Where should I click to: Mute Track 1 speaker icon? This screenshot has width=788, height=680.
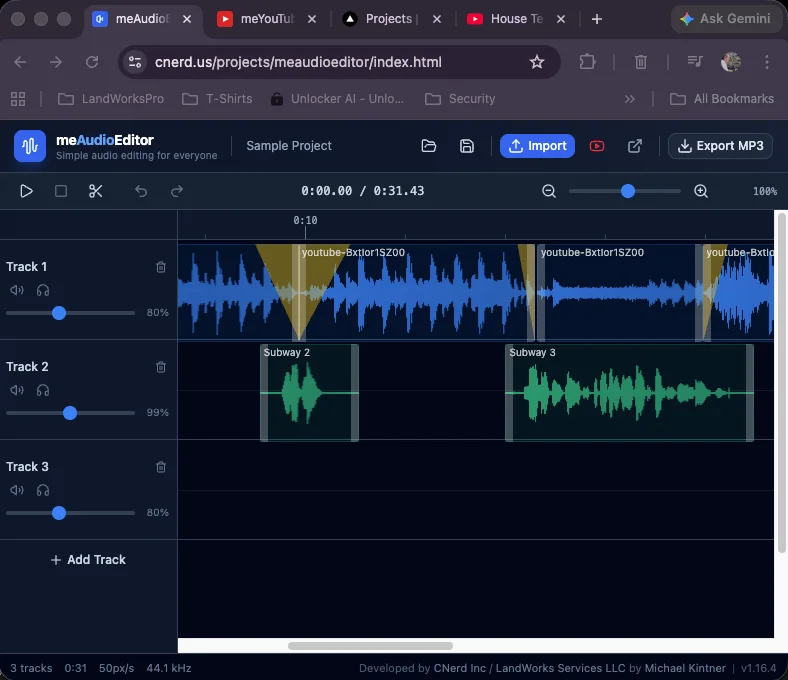(17, 290)
